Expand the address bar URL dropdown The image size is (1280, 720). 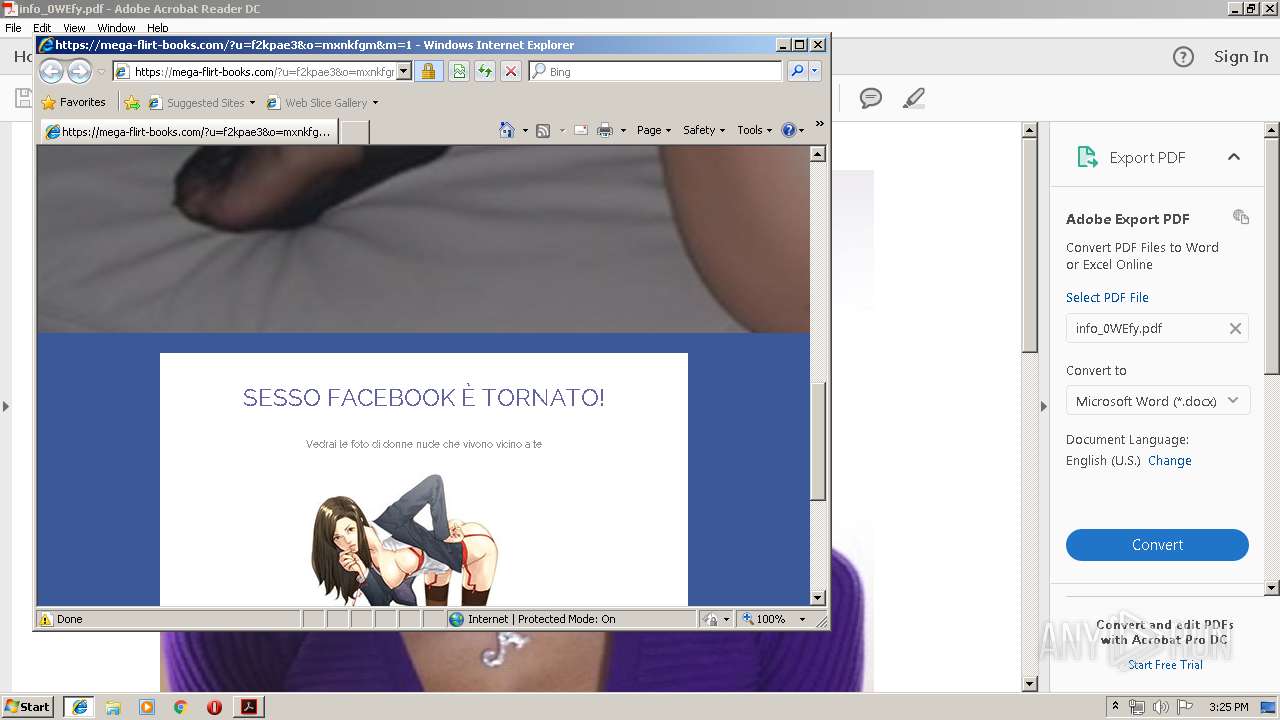point(404,71)
